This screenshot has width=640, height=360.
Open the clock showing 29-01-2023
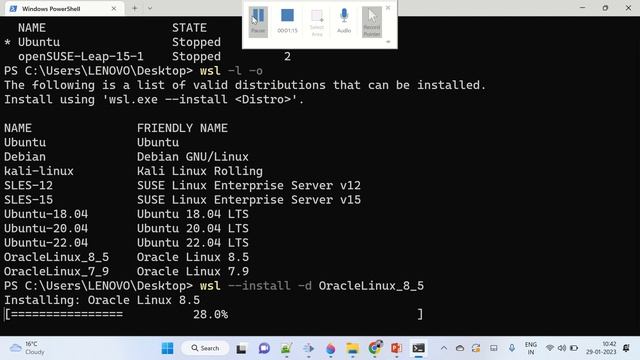tap(601, 348)
